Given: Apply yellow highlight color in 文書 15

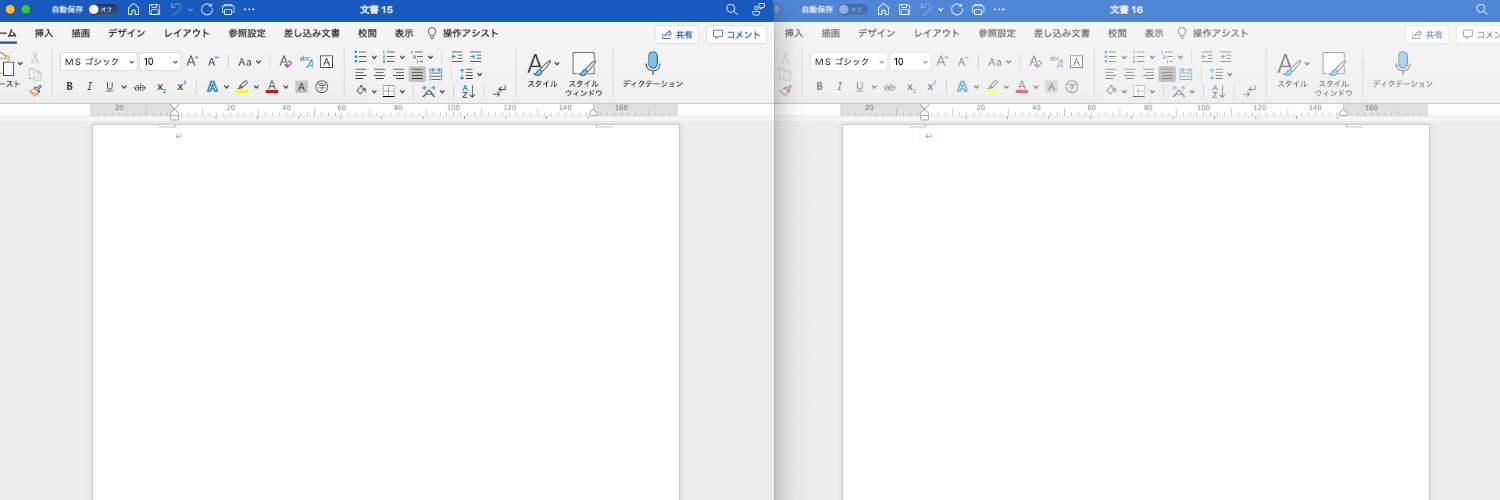Looking at the screenshot, I should [242, 87].
